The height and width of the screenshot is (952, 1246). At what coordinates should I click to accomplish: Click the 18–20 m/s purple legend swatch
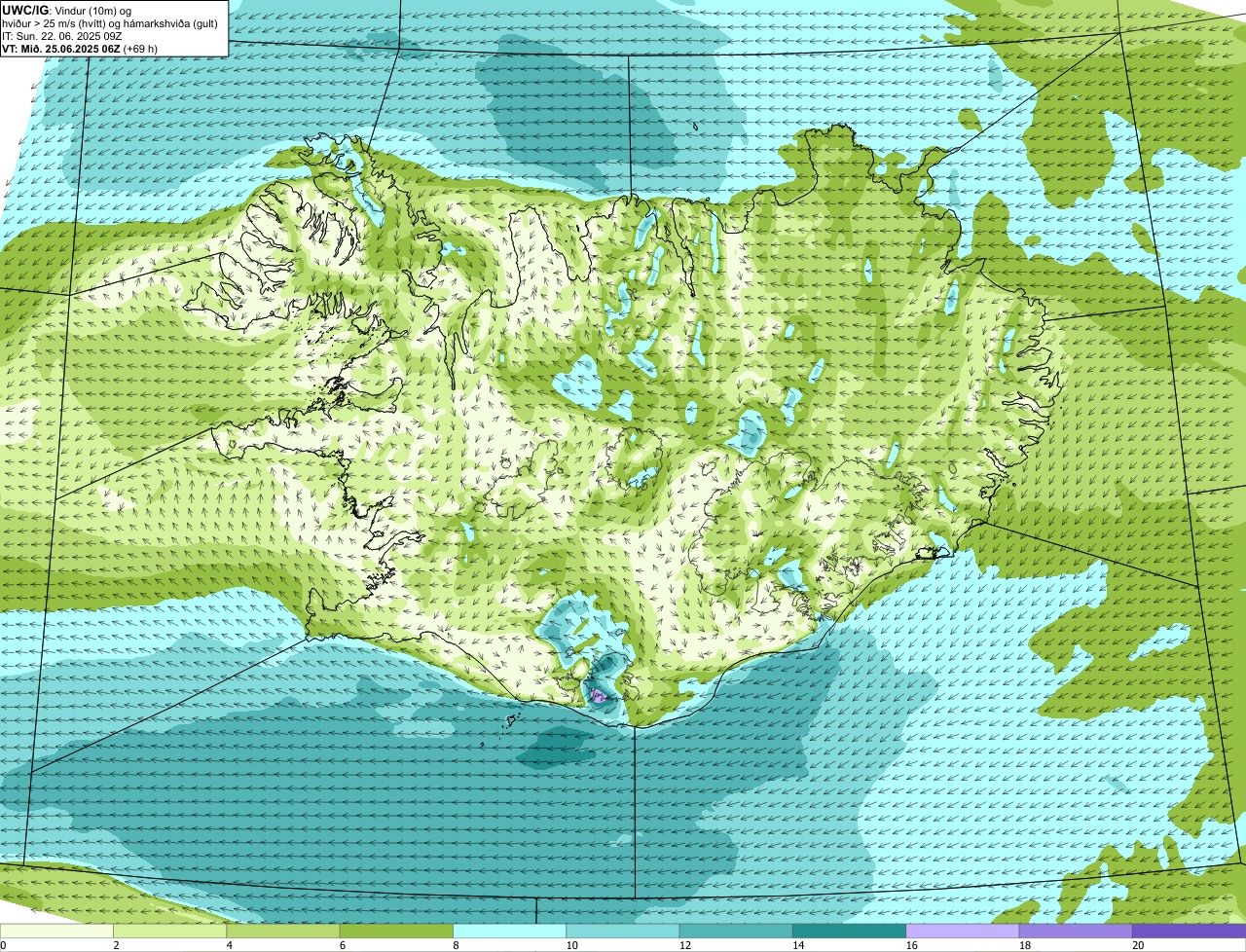(1075, 931)
